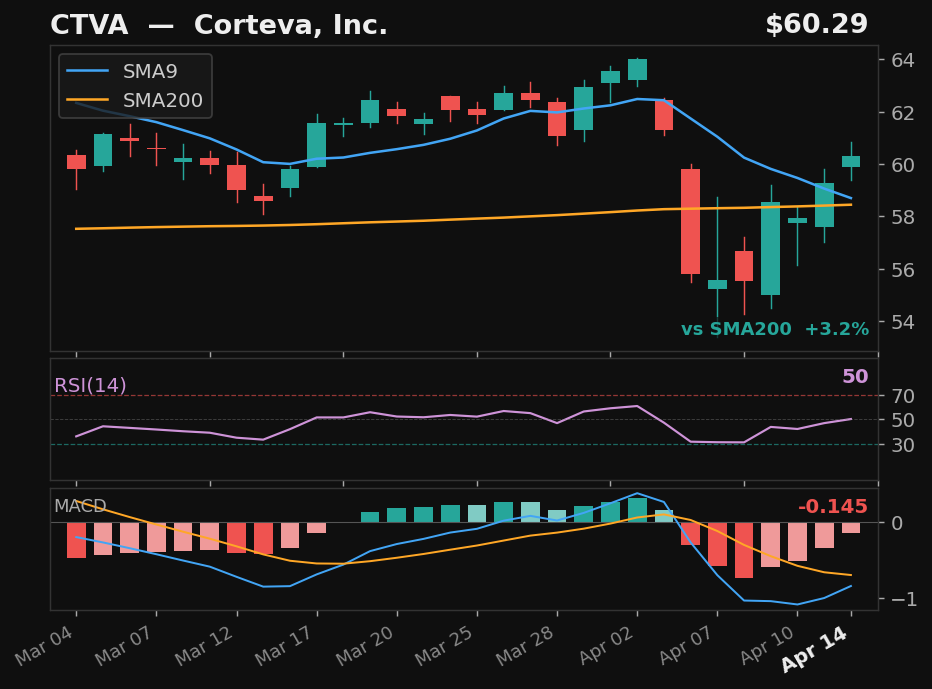Click the MACD 0 axis label
932x689 pixels.
pos(897,523)
